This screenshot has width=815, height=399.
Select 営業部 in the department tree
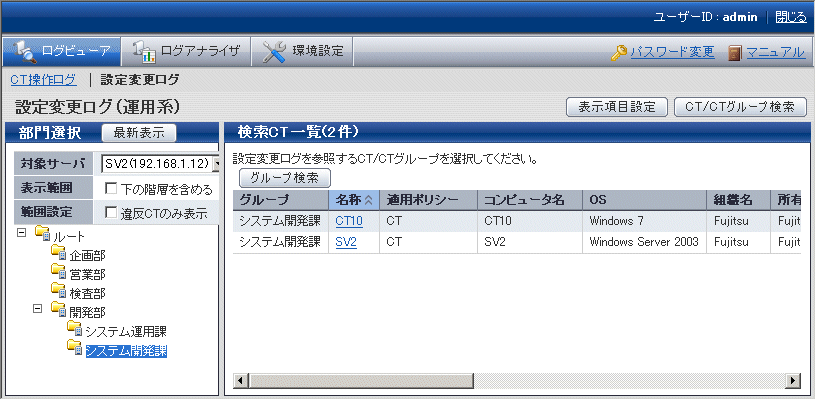(x=87, y=274)
